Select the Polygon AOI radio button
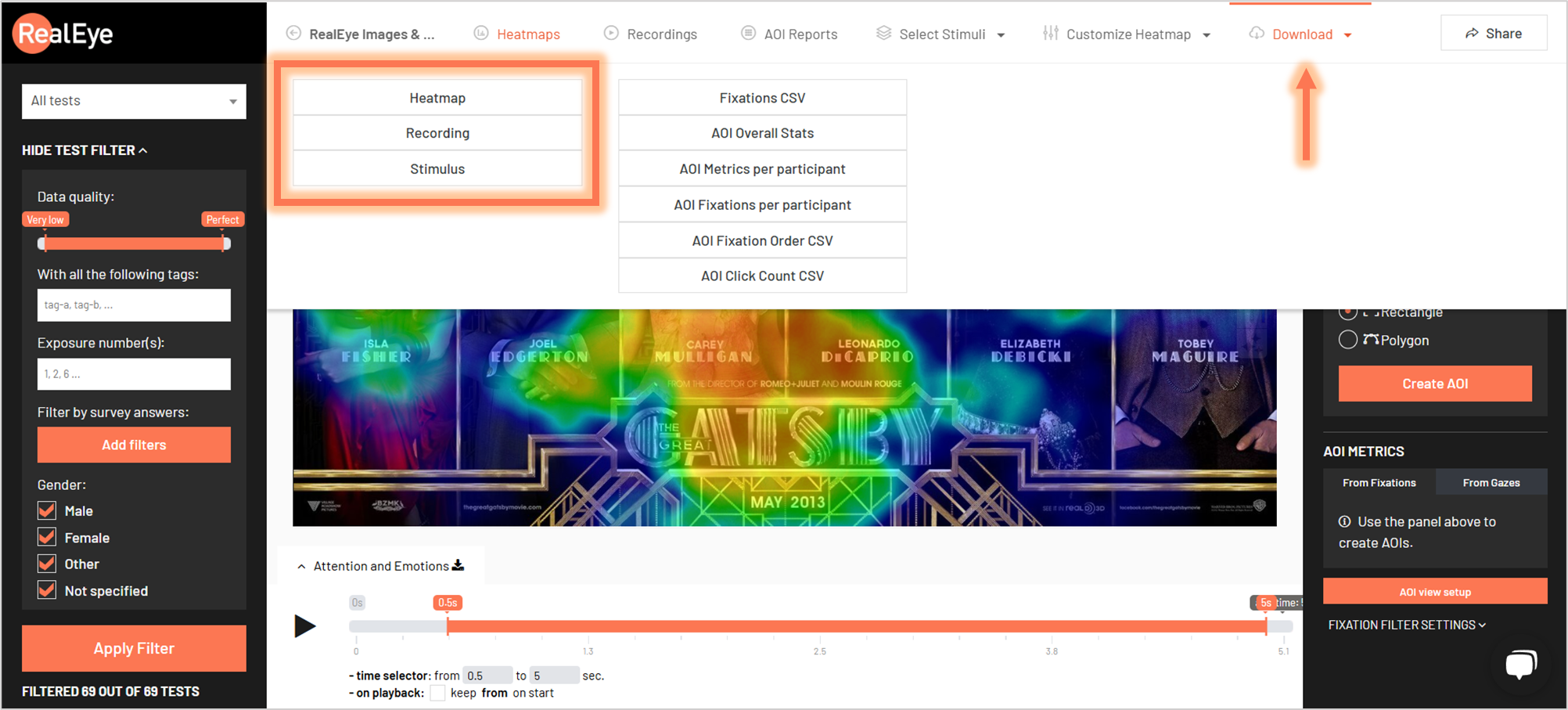Image resolution: width=1568 pixels, height=710 pixels. coord(1348,339)
